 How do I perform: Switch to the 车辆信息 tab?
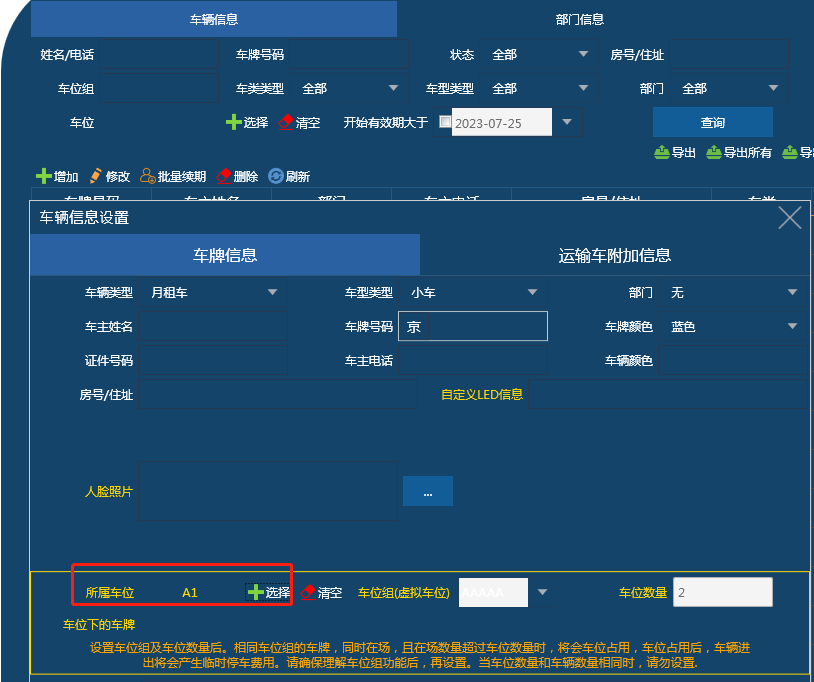tap(214, 19)
